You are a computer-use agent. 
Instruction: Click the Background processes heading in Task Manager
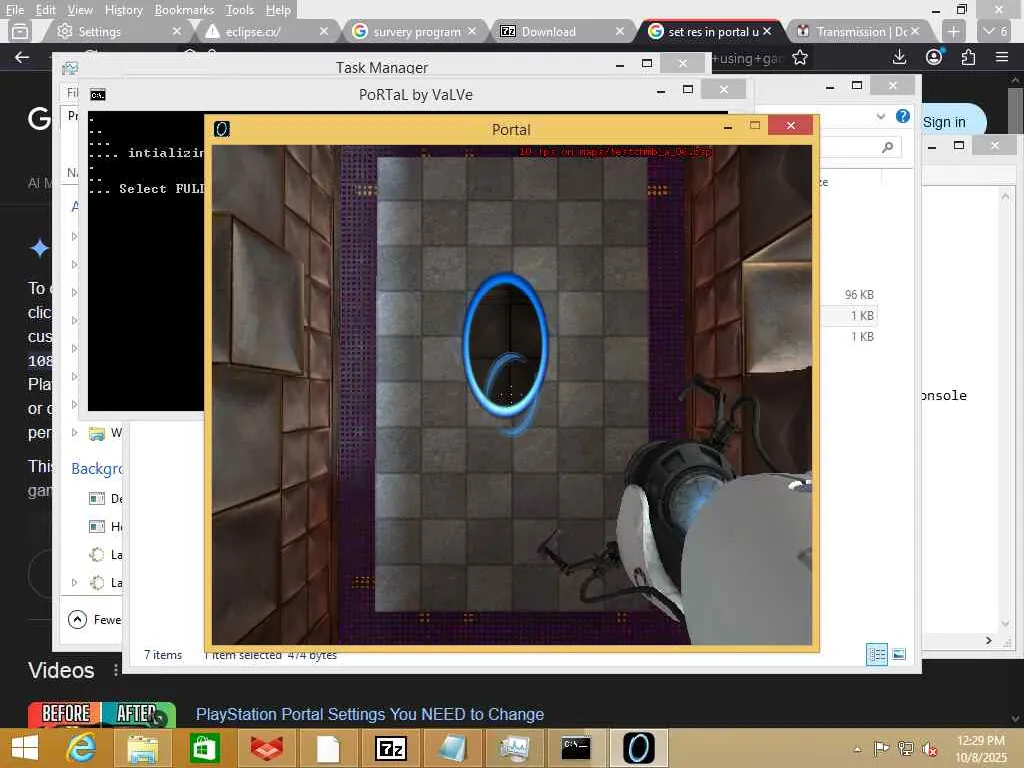(97, 468)
